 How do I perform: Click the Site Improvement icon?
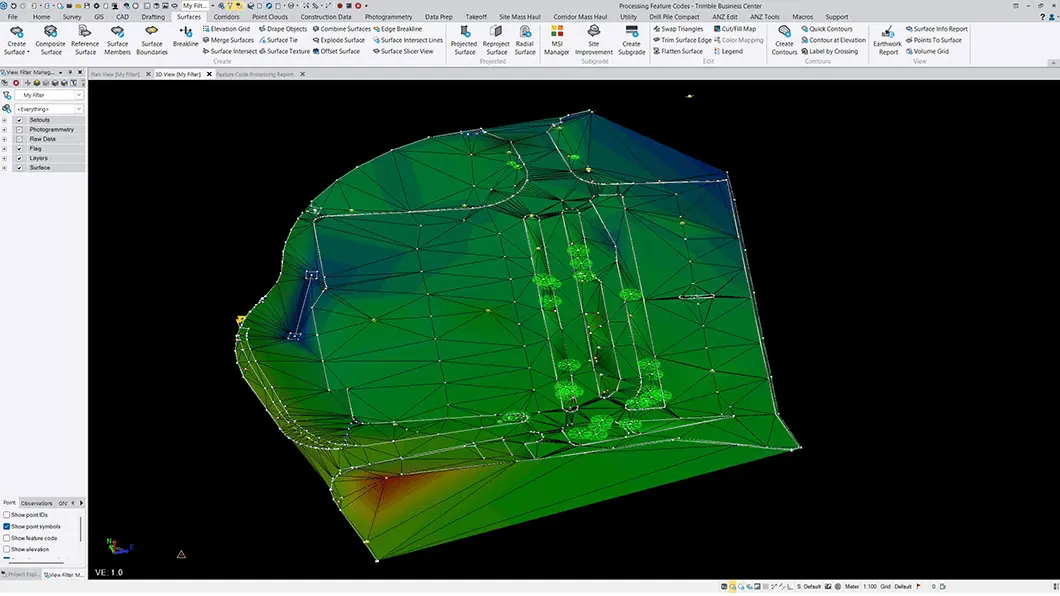click(593, 33)
